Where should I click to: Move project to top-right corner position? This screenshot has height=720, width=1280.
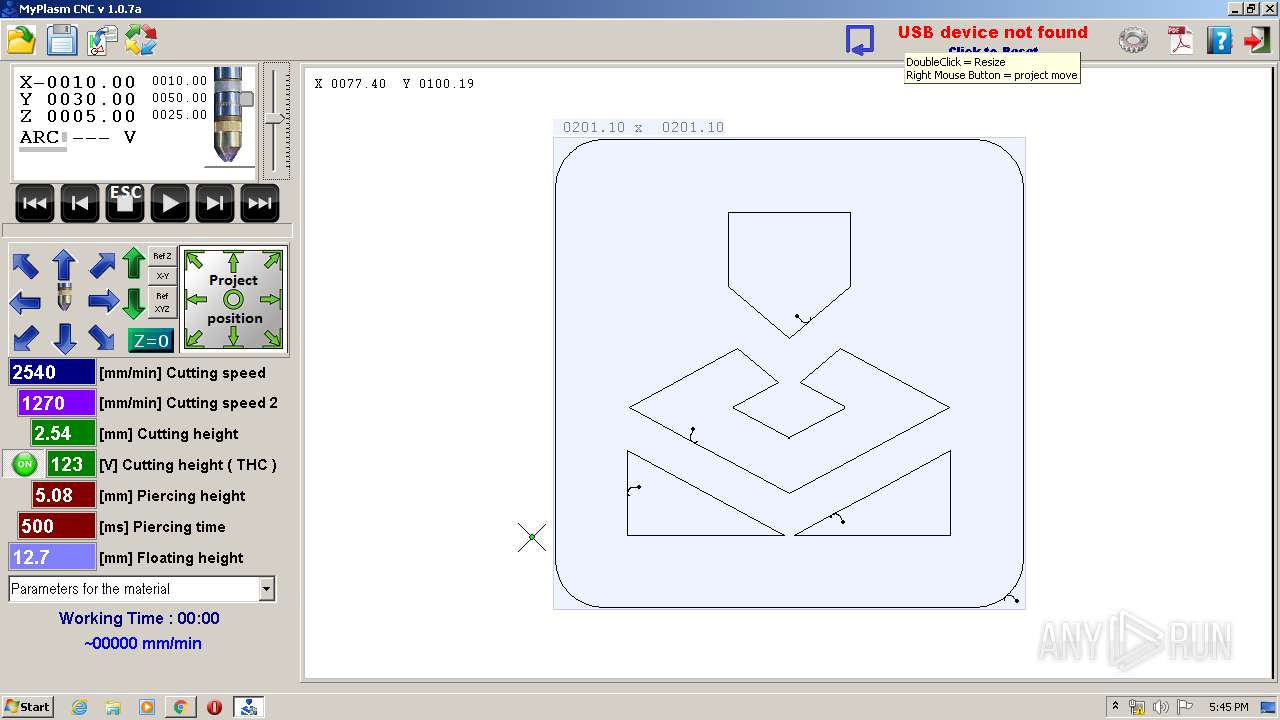tap(272, 261)
